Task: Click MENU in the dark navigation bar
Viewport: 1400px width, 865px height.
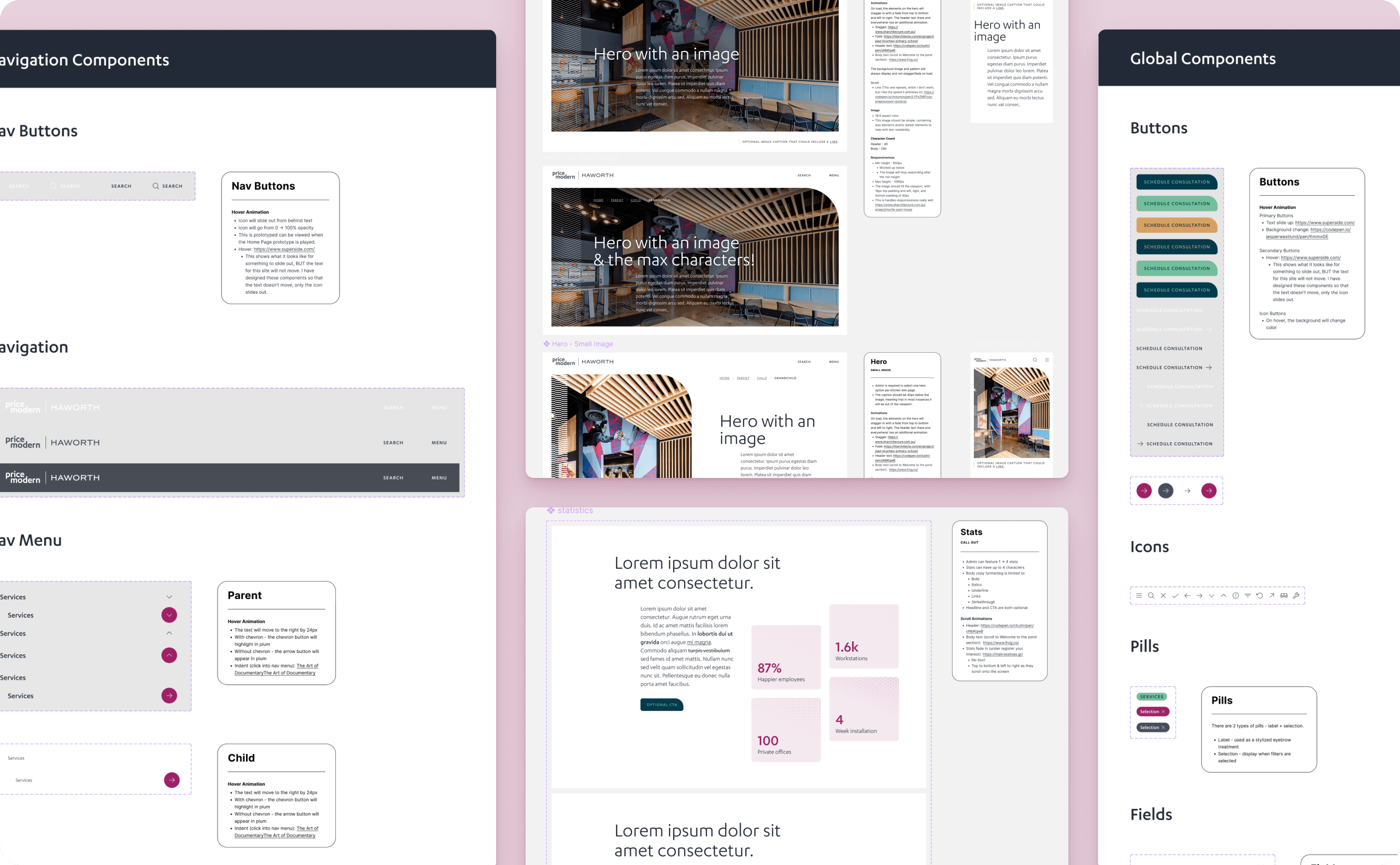Action: pyautogui.click(x=439, y=478)
